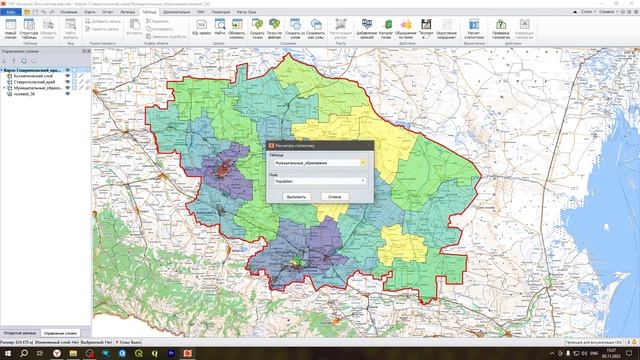
Task: Open the SQL-запрос tool
Action: pyautogui.click(x=202, y=27)
